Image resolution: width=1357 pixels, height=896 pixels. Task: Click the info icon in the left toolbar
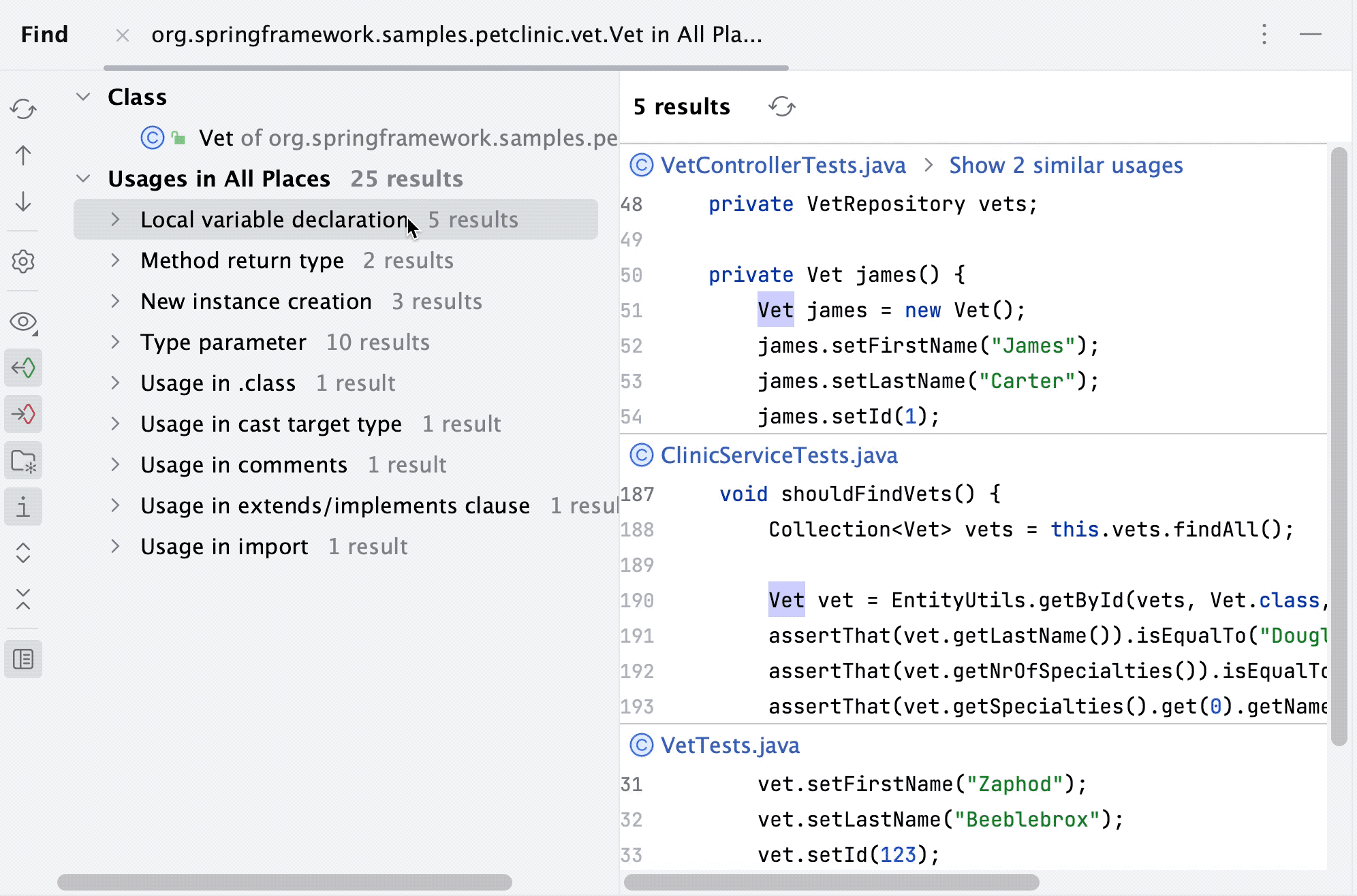coord(25,507)
